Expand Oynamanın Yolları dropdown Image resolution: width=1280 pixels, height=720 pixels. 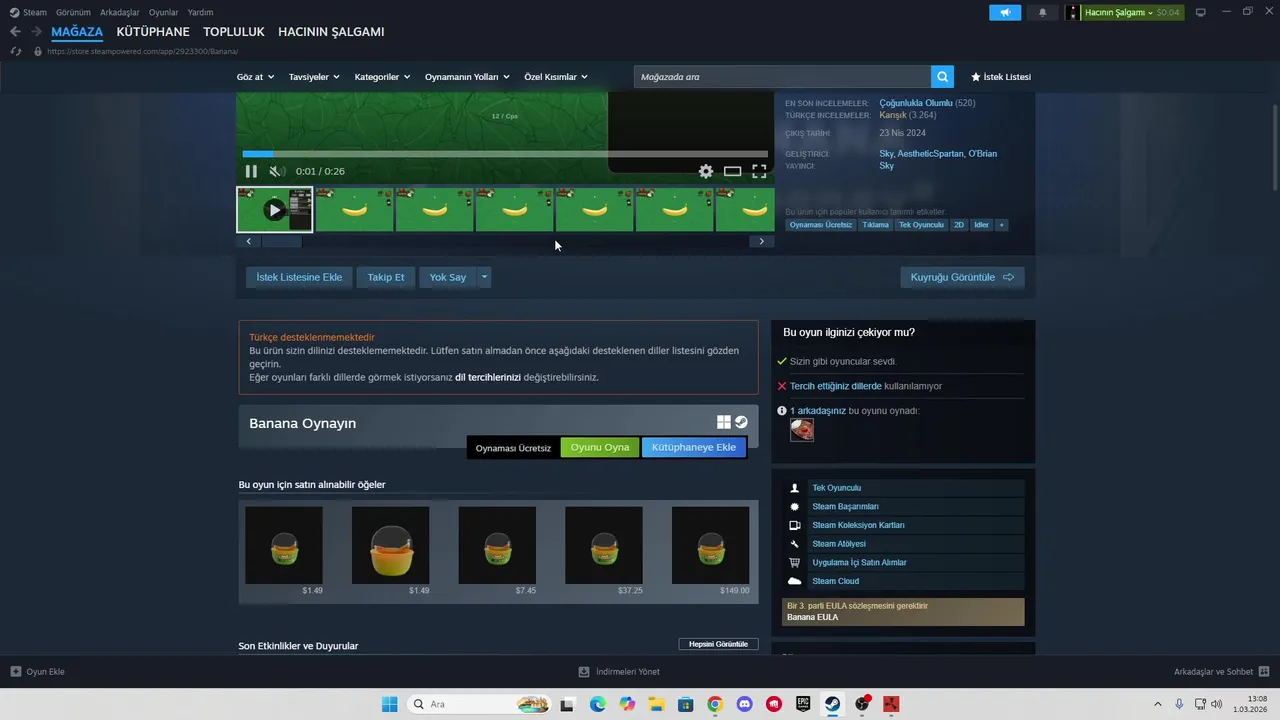[x=467, y=77]
